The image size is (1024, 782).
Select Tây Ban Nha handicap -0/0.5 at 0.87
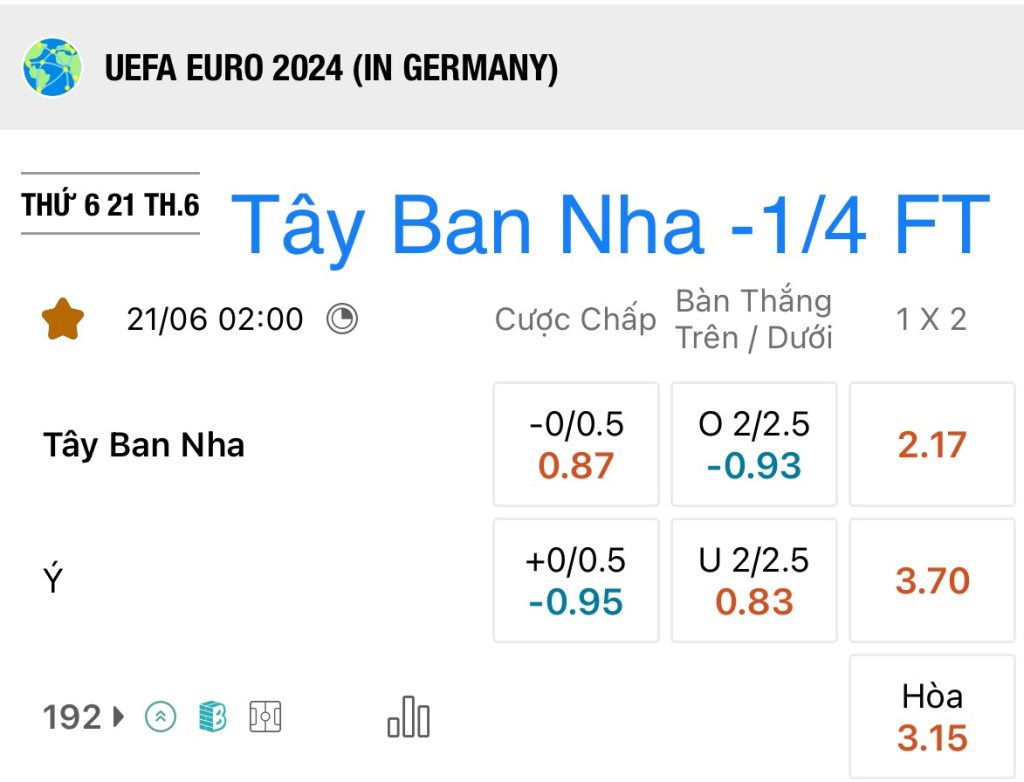click(x=576, y=444)
